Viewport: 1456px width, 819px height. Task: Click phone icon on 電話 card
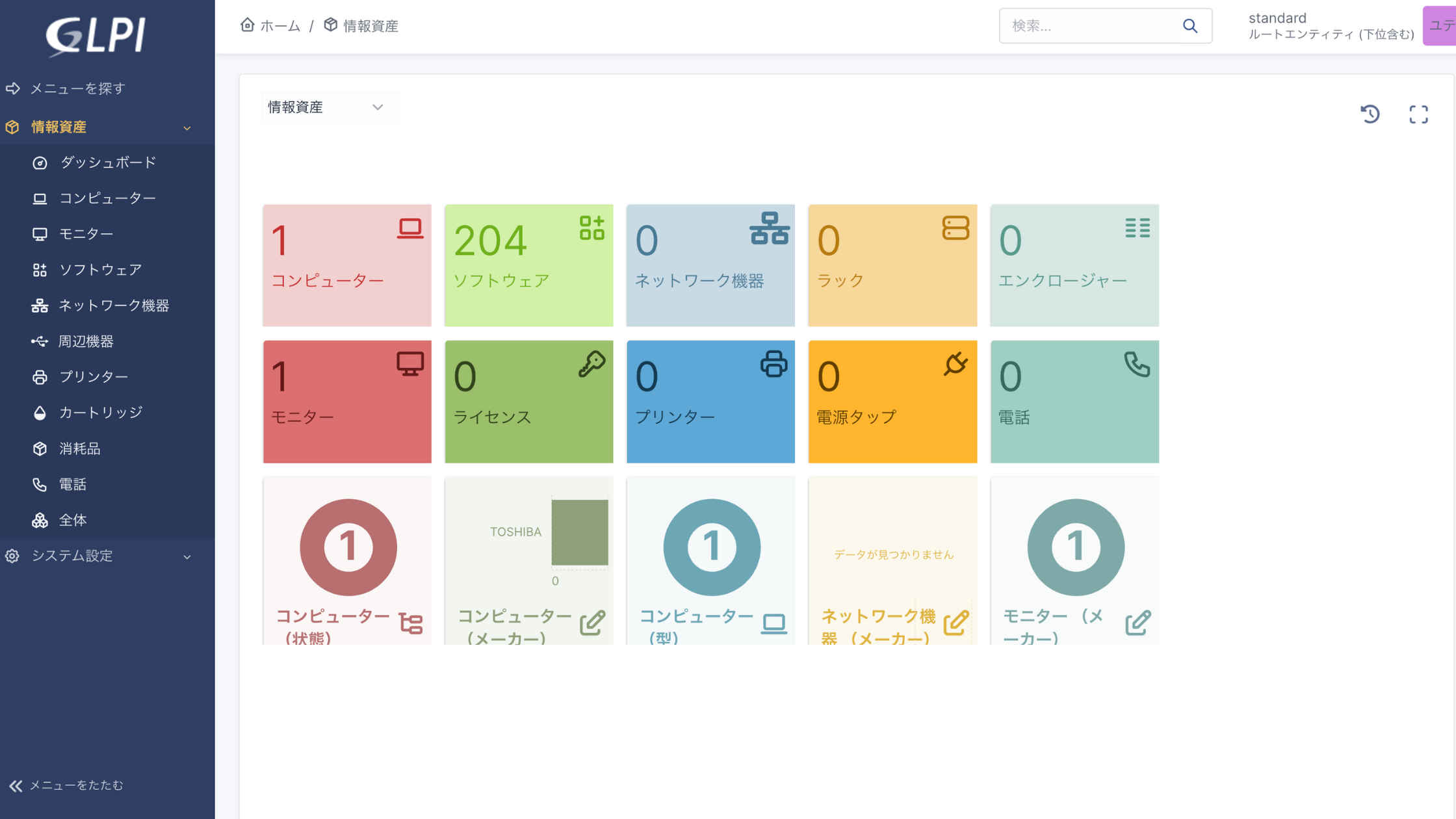(1137, 364)
